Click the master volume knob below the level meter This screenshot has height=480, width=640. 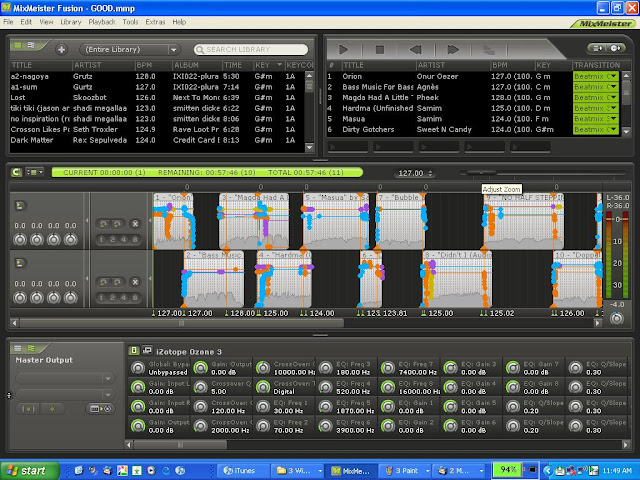click(x=616, y=318)
